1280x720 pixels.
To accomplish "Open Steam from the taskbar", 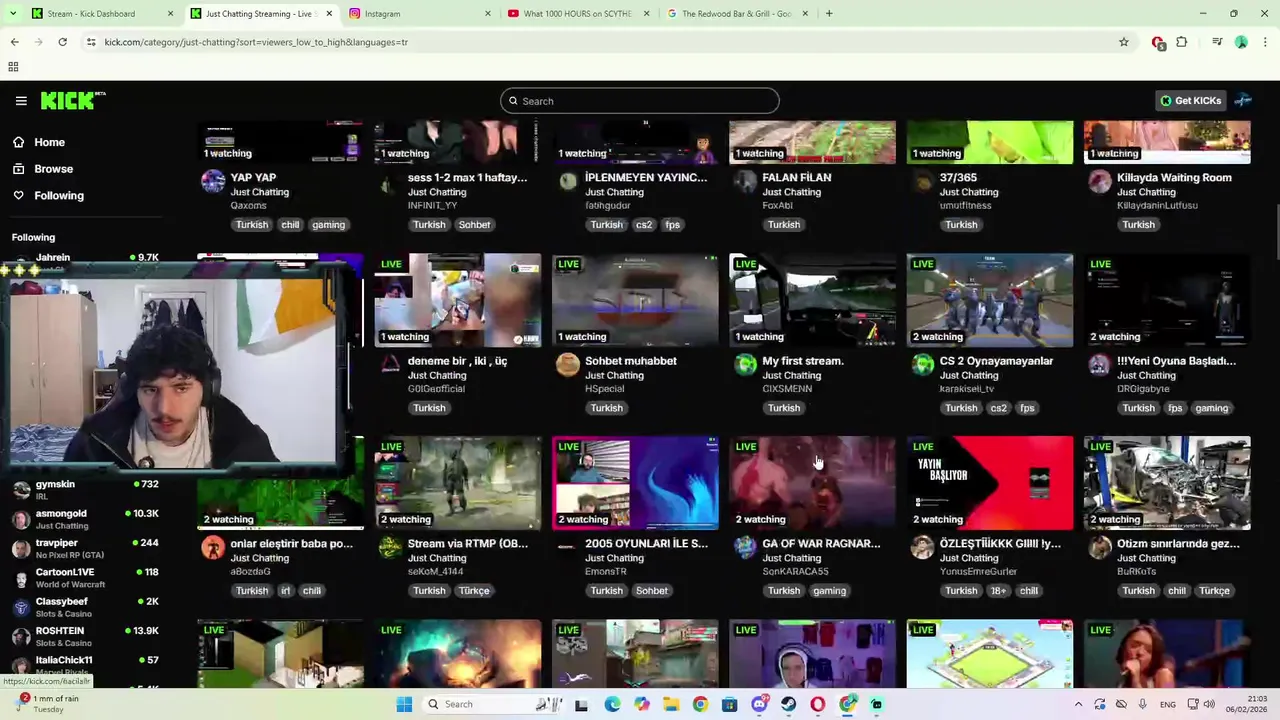I will 788,704.
